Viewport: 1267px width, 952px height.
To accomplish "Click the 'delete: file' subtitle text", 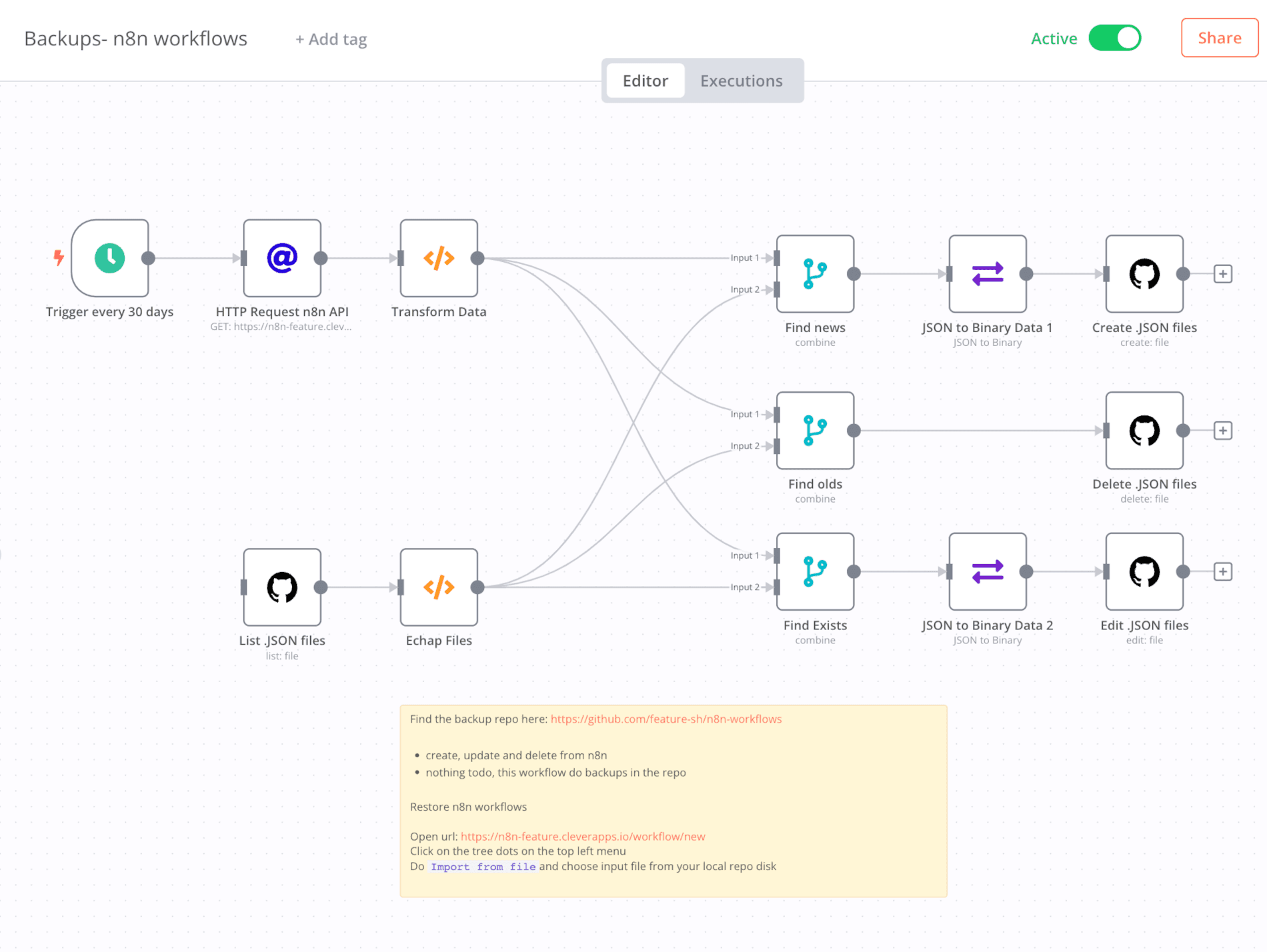I will [x=1144, y=499].
